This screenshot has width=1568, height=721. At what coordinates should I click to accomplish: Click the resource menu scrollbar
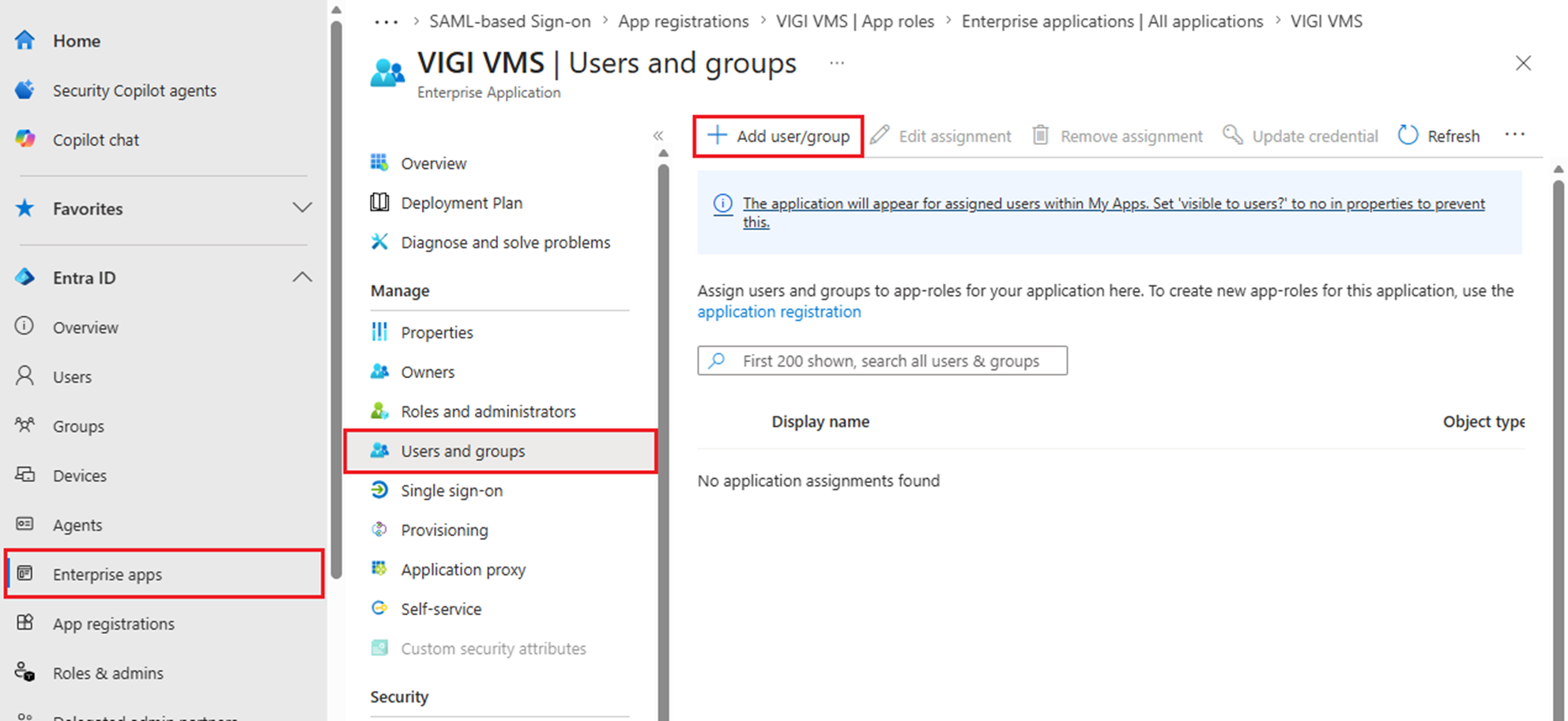click(x=663, y=443)
